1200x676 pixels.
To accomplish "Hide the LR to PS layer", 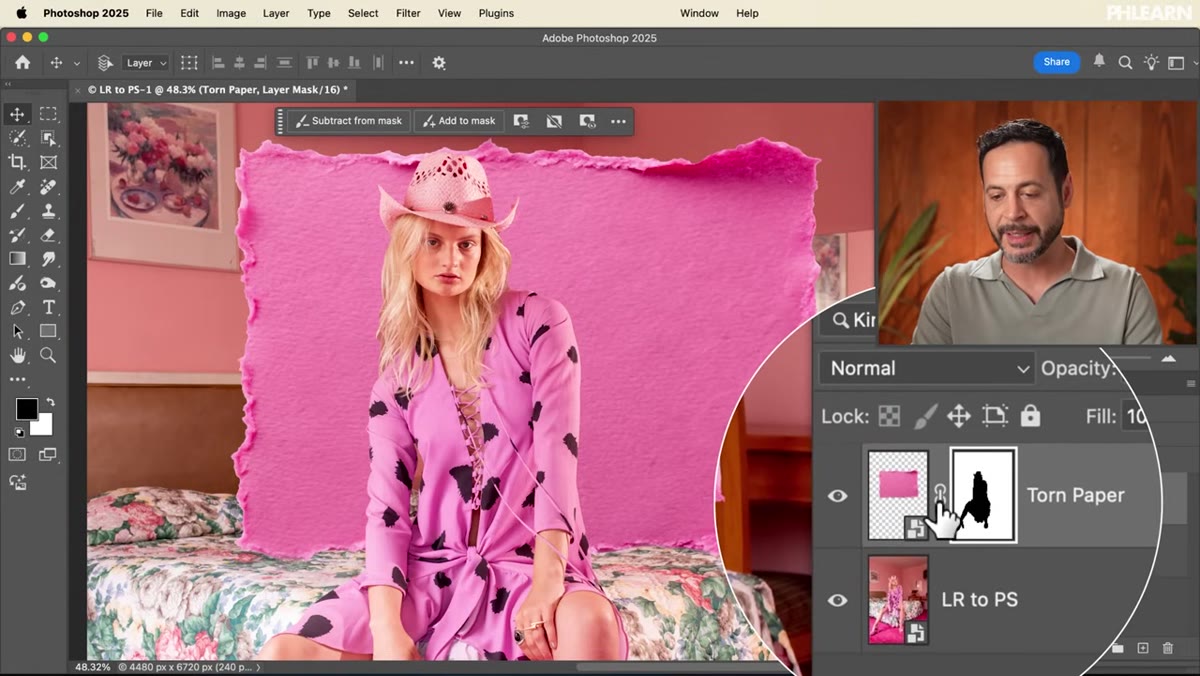I will 838,600.
